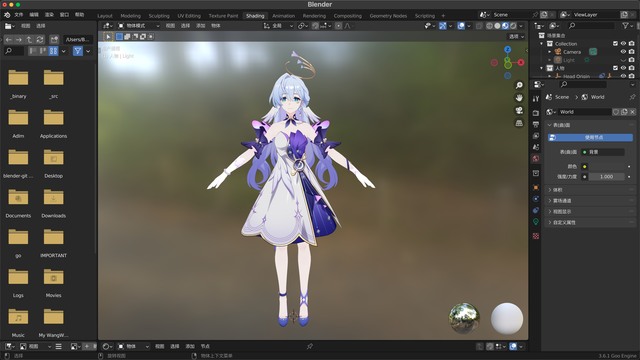Switch to the UV Editing workspace tab
Screen dimensions: 640x360
[189, 16]
